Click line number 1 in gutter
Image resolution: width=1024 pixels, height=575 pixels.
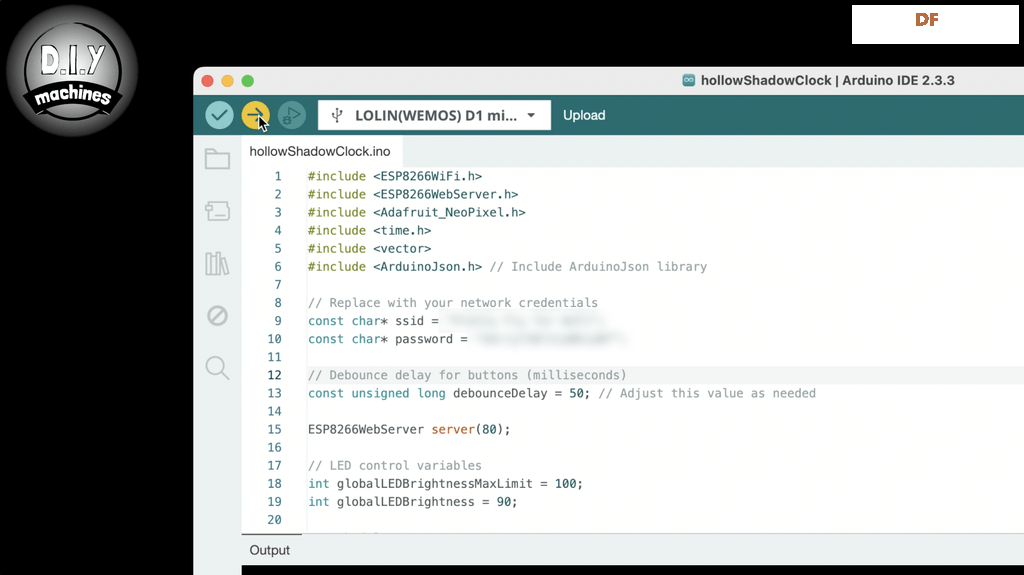point(278,176)
